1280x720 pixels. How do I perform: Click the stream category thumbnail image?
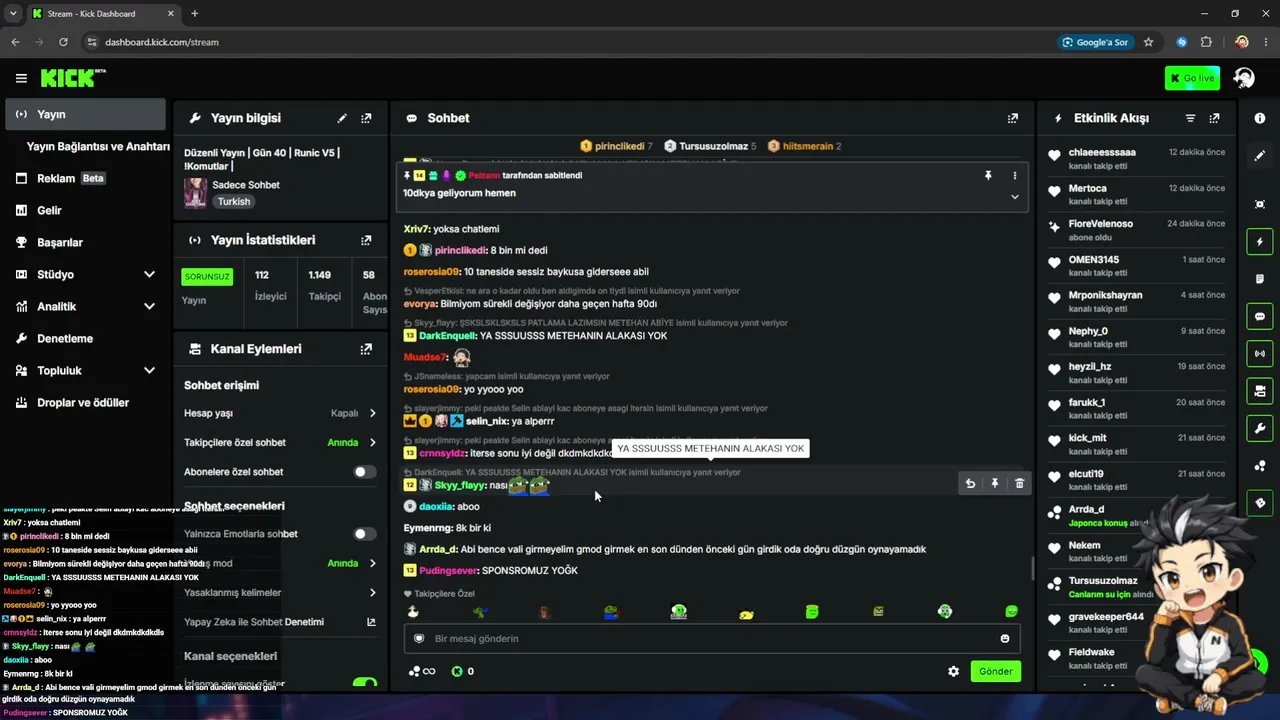coord(195,192)
